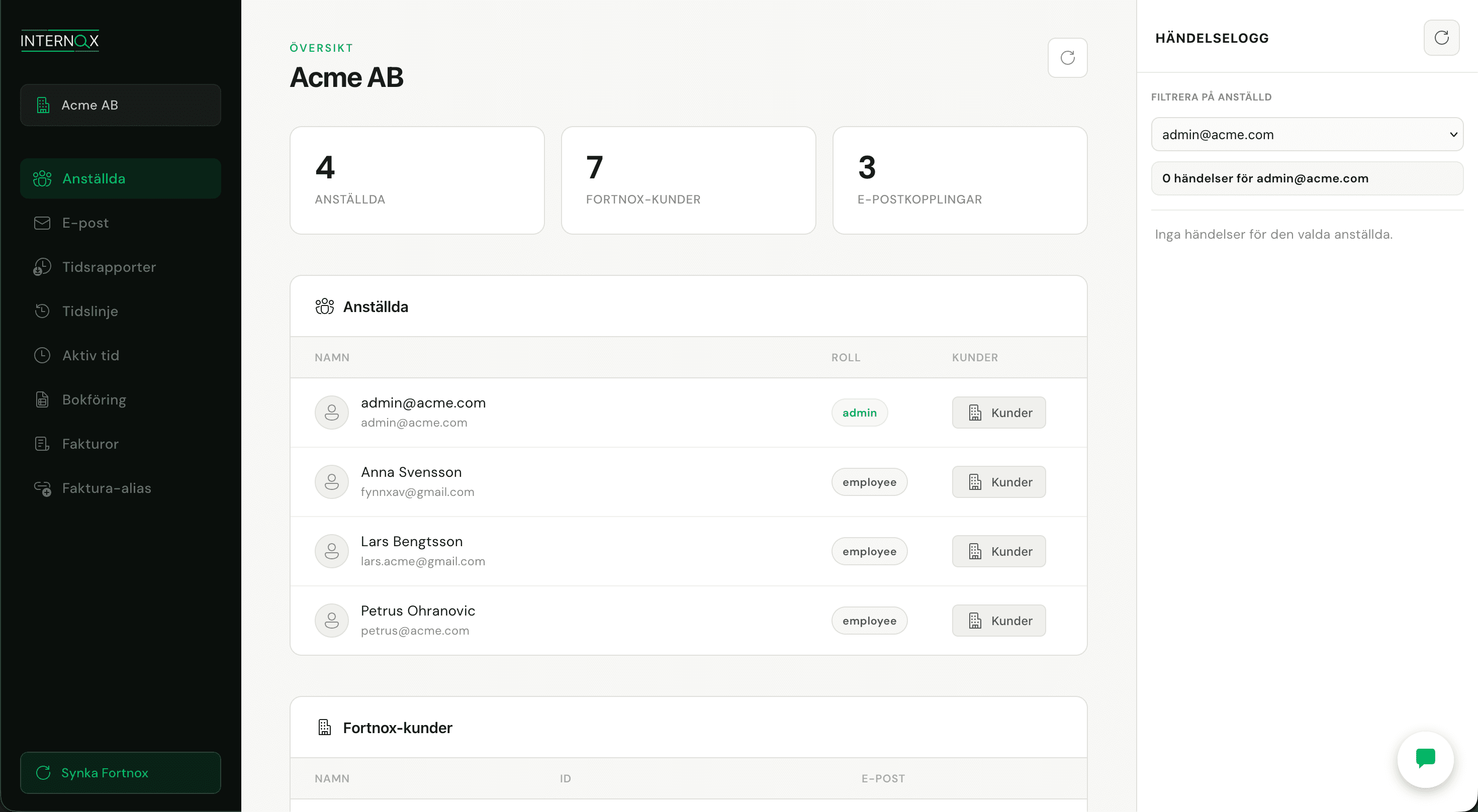Navigate to Aktiv tid
This screenshot has height=812, width=1478.
pos(121,355)
